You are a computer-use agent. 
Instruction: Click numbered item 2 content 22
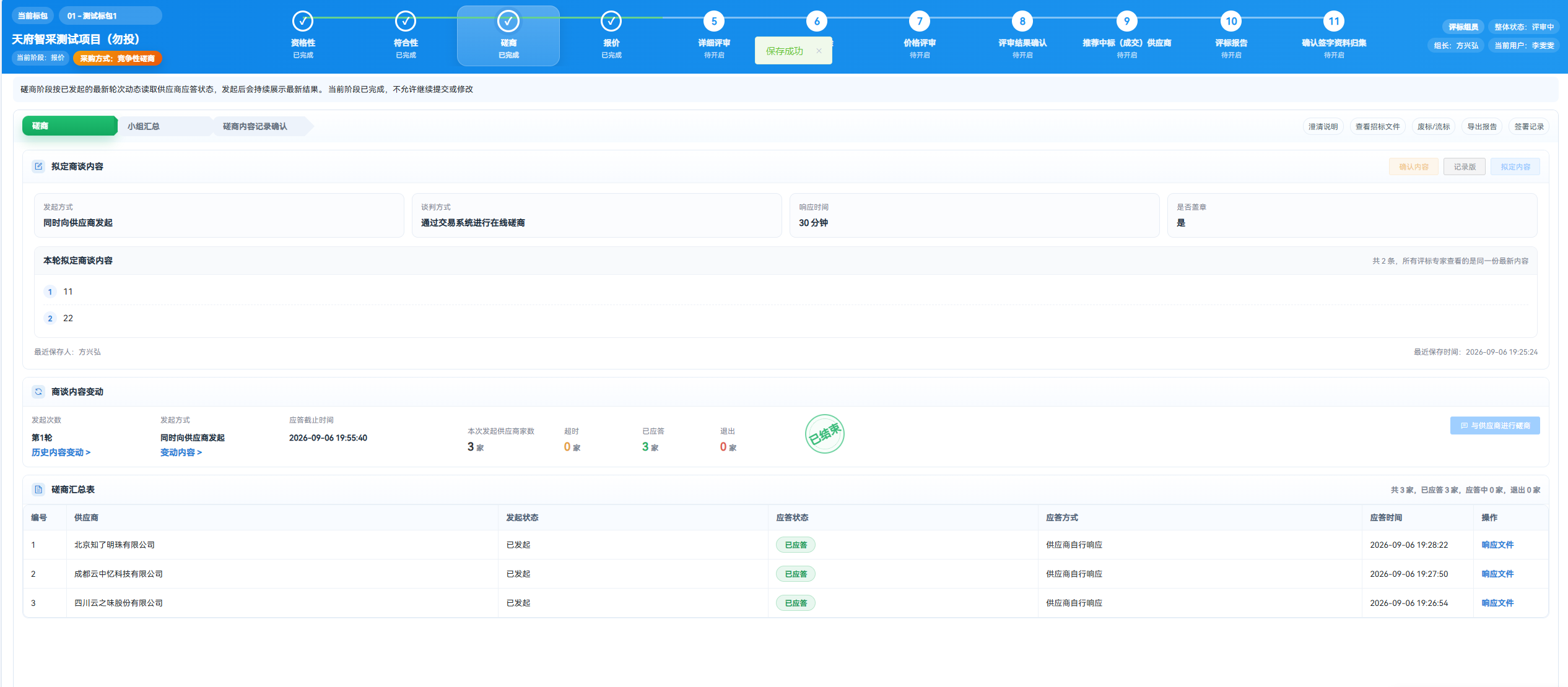[x=68, y=318]
